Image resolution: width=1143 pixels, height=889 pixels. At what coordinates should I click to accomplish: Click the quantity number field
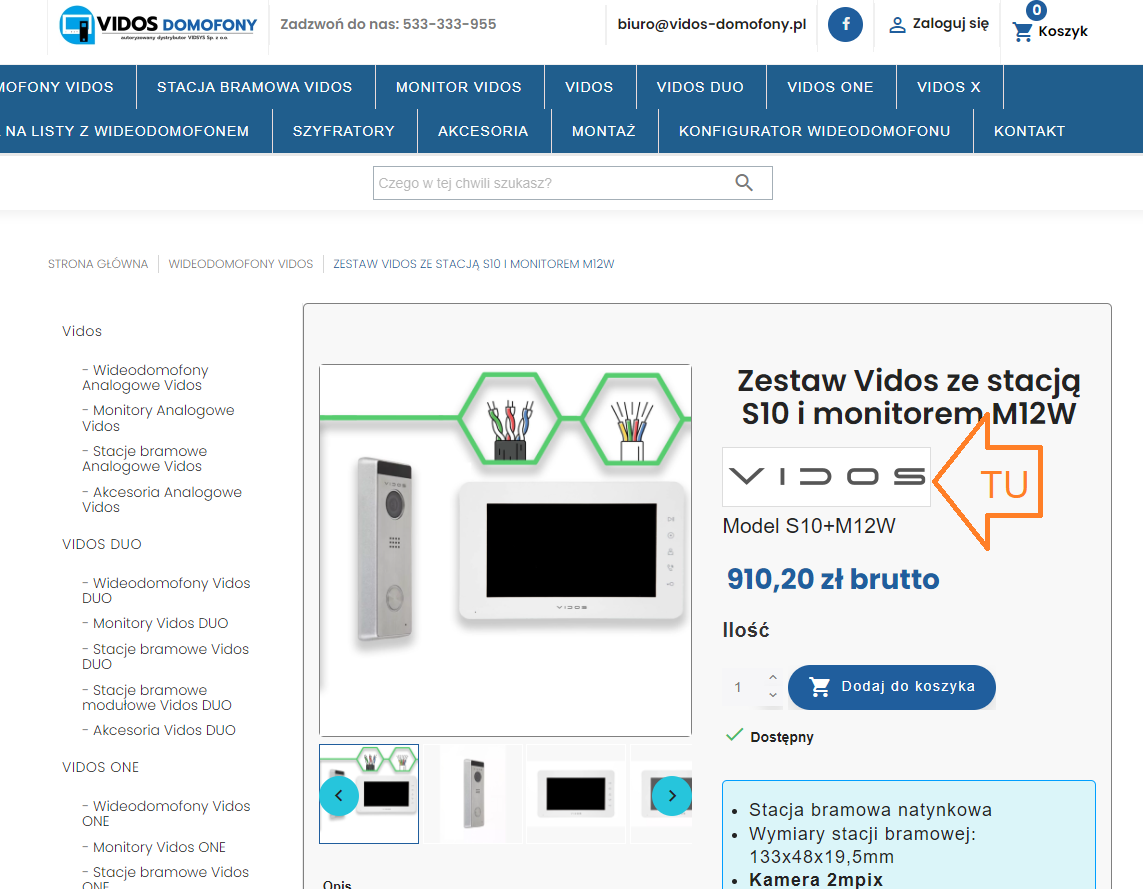pyautogui.click(x=744, y=687)
